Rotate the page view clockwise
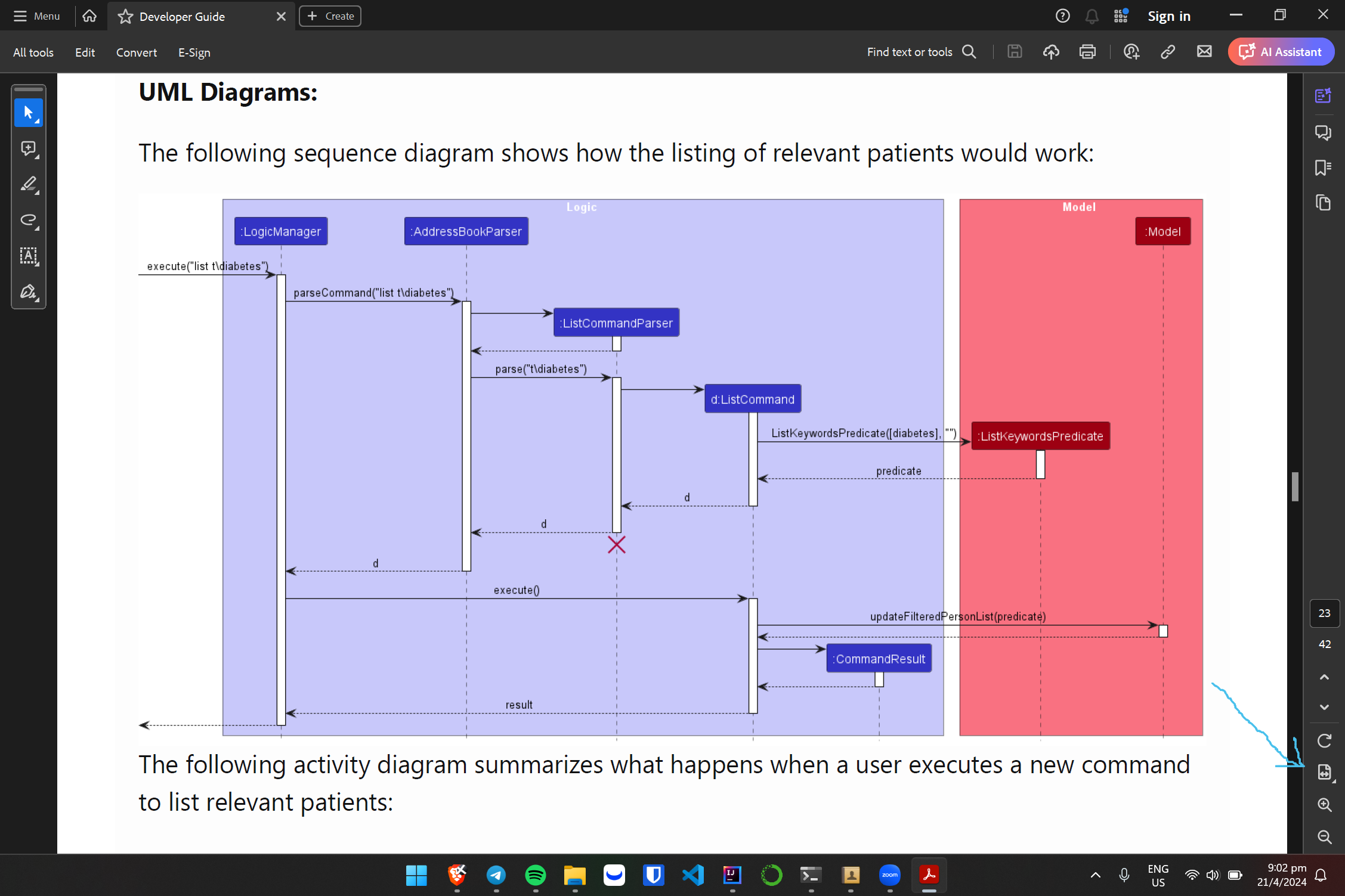 tap(1324, 740)
